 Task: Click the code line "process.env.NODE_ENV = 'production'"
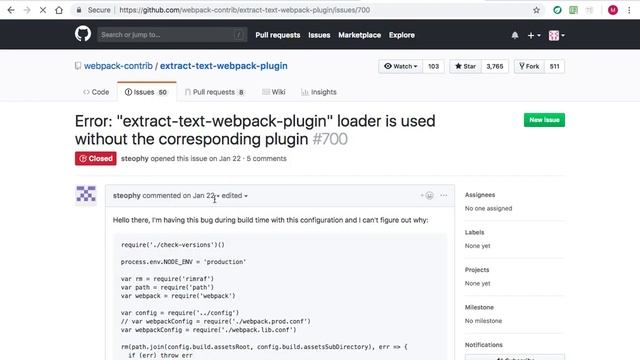point(183,262)
